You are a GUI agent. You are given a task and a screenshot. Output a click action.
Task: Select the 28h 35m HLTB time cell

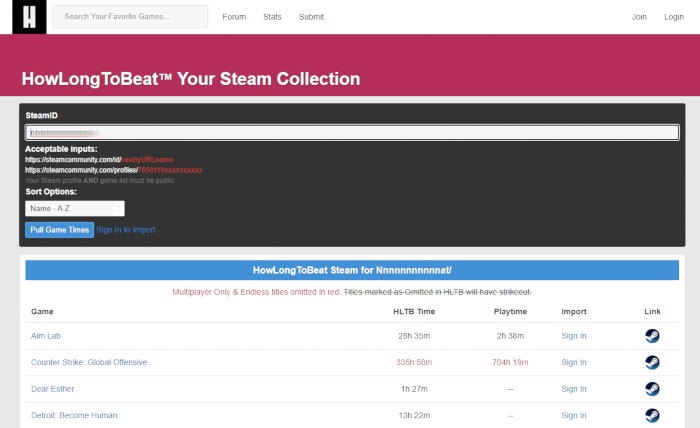[414, 336]
